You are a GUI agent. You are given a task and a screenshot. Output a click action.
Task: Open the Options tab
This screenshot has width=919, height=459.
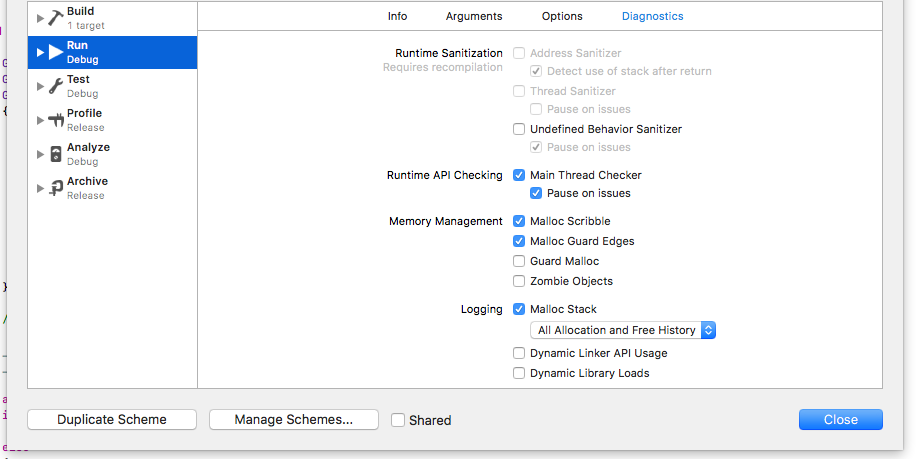click(562, 16)
